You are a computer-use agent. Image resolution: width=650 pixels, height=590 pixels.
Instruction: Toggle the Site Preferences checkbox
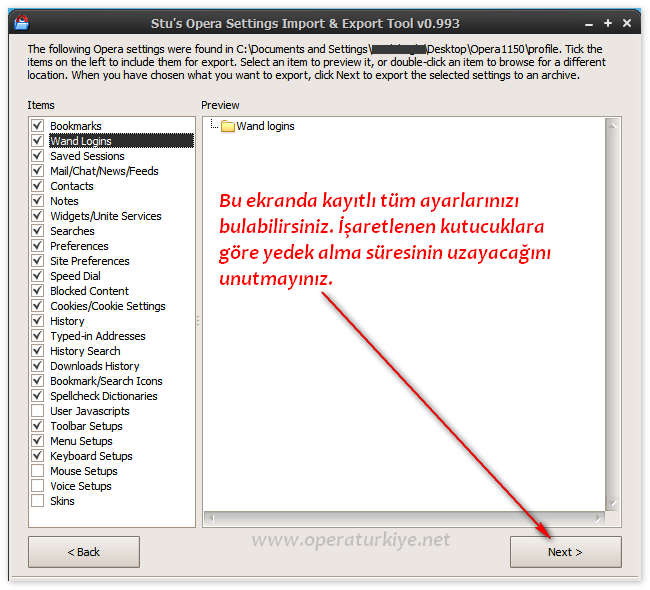[x=38, y=260]
